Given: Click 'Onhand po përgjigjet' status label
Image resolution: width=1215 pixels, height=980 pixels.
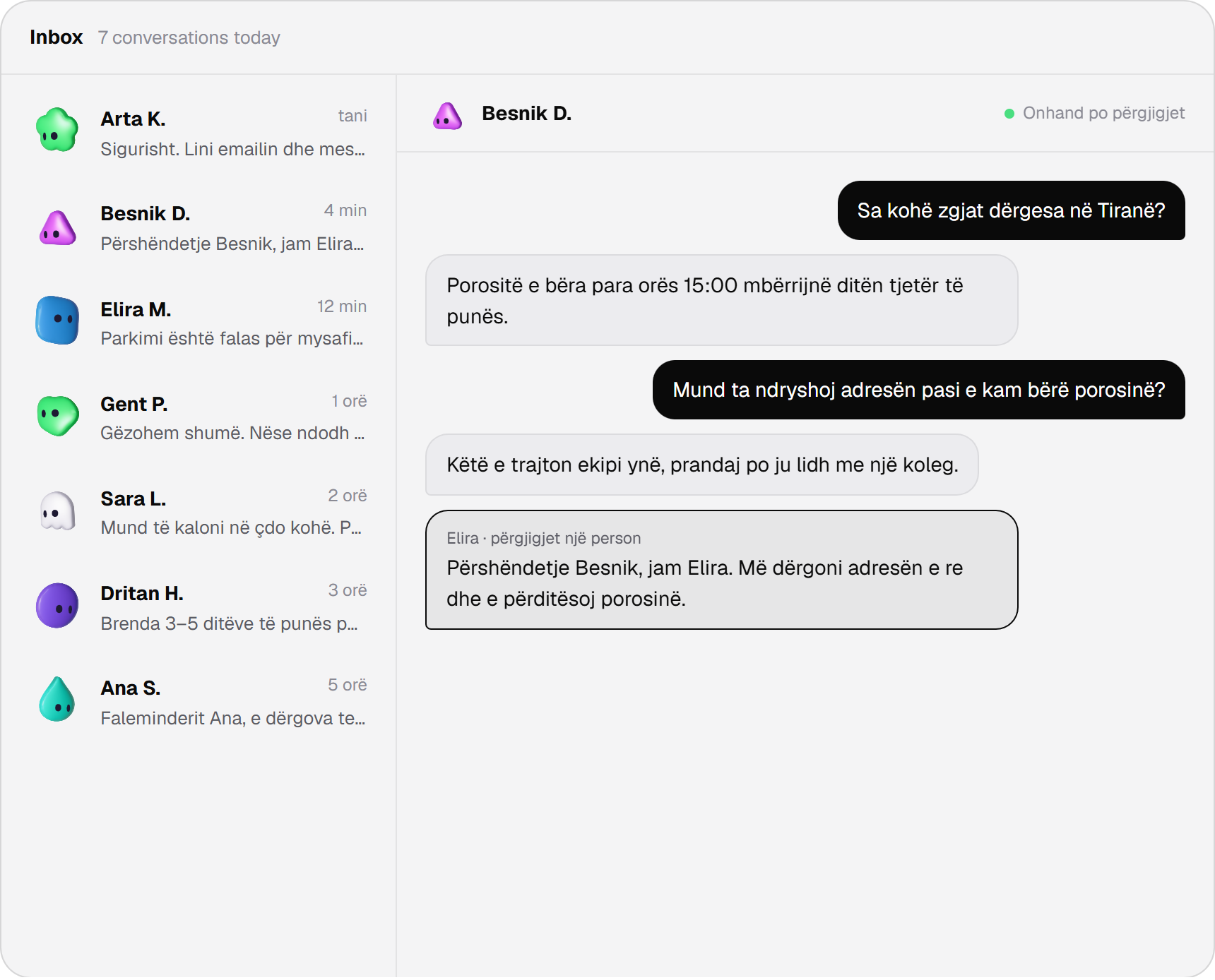Looking at the screenshot, I should tap(1103, 113).
